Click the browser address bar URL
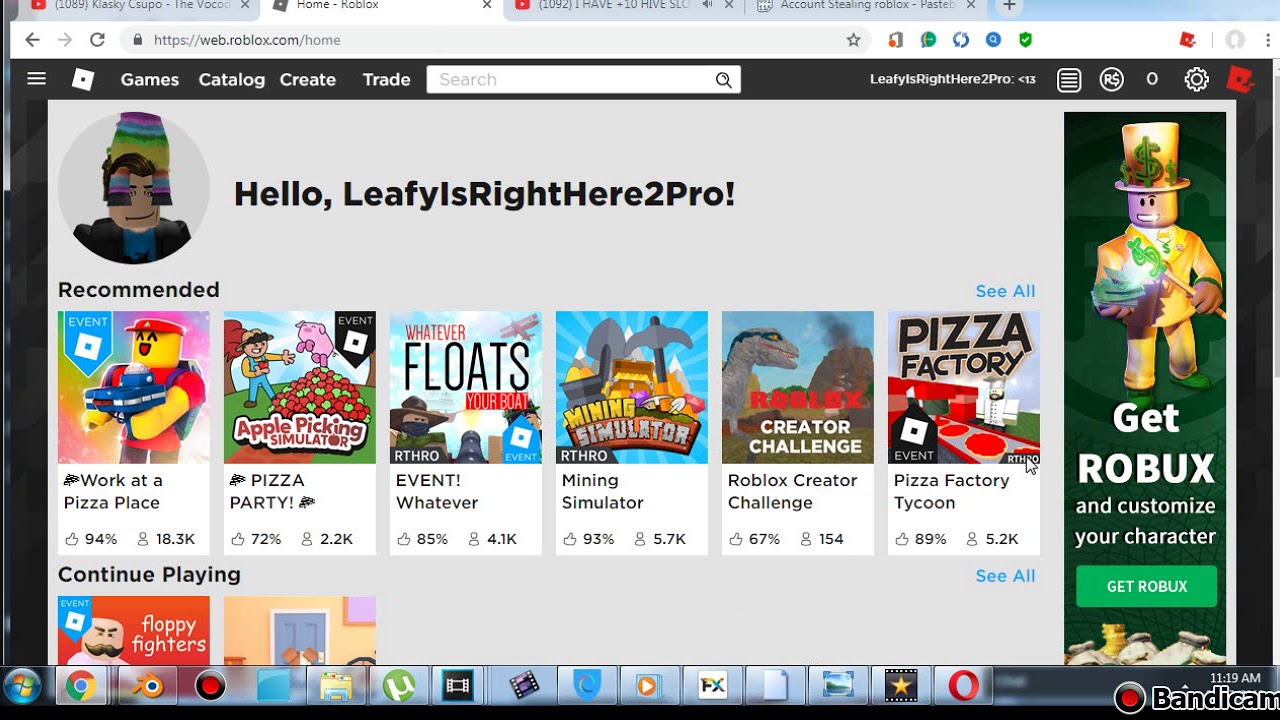The image size is (1280, 720). (x=247, y=40)
